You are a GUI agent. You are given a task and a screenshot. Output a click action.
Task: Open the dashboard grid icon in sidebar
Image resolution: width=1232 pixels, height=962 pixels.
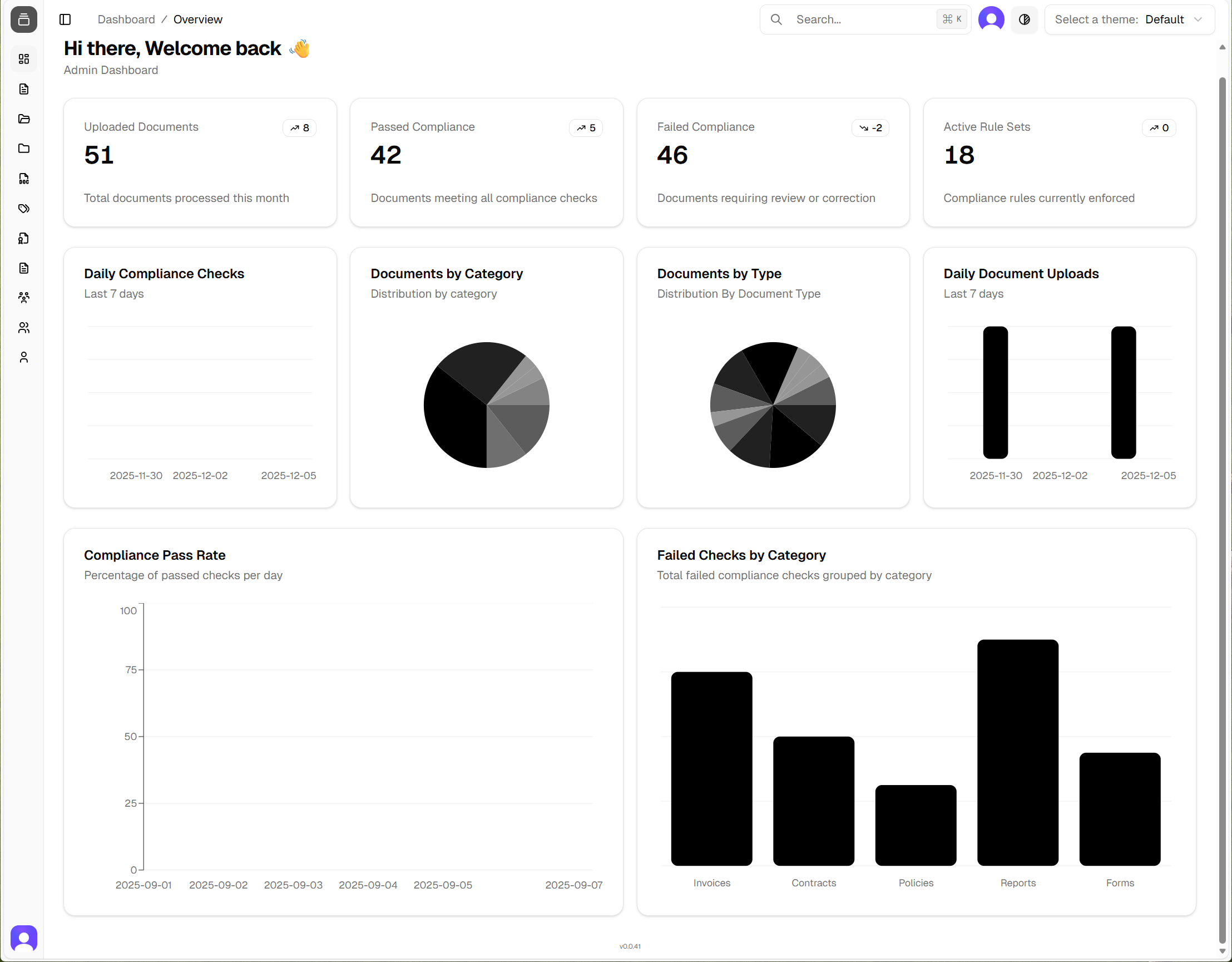point(24,59)
